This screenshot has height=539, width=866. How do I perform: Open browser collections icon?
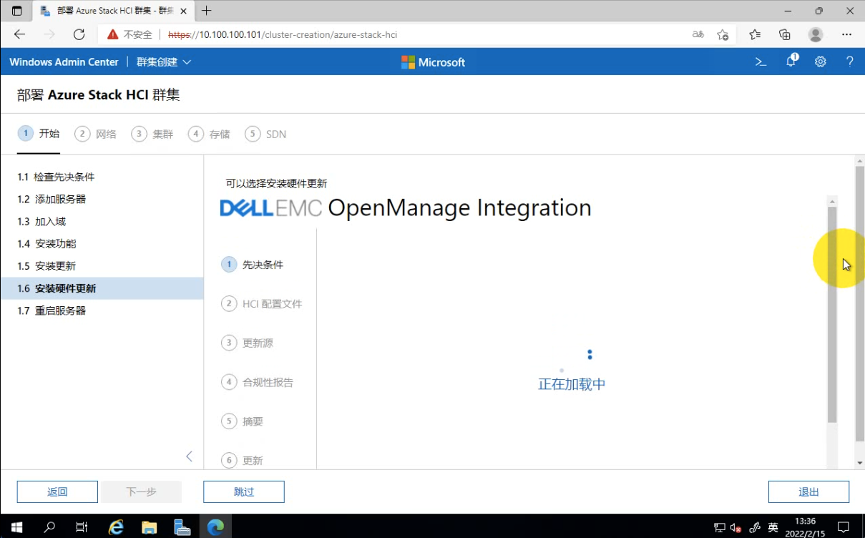[785, 34]
